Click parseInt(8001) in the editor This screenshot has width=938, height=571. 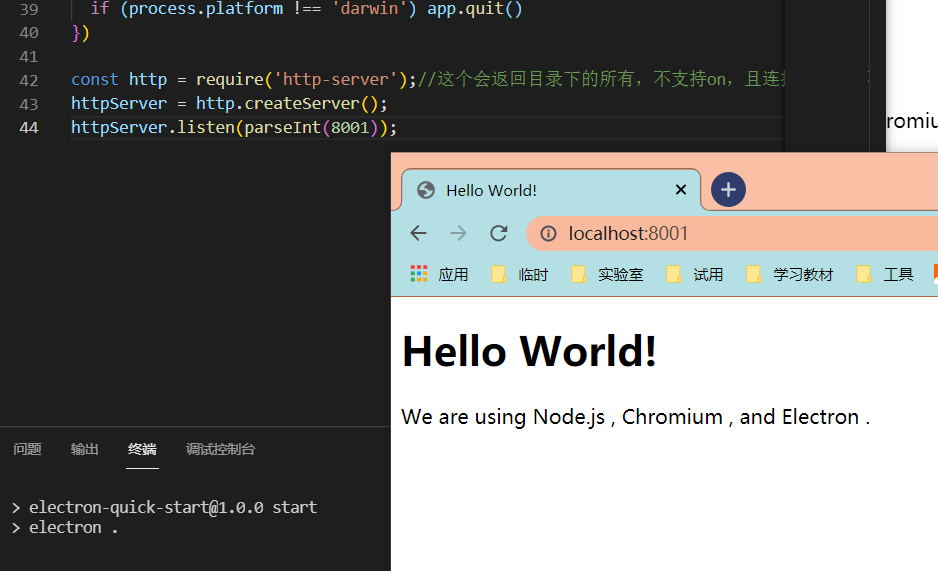coord(312,127)
